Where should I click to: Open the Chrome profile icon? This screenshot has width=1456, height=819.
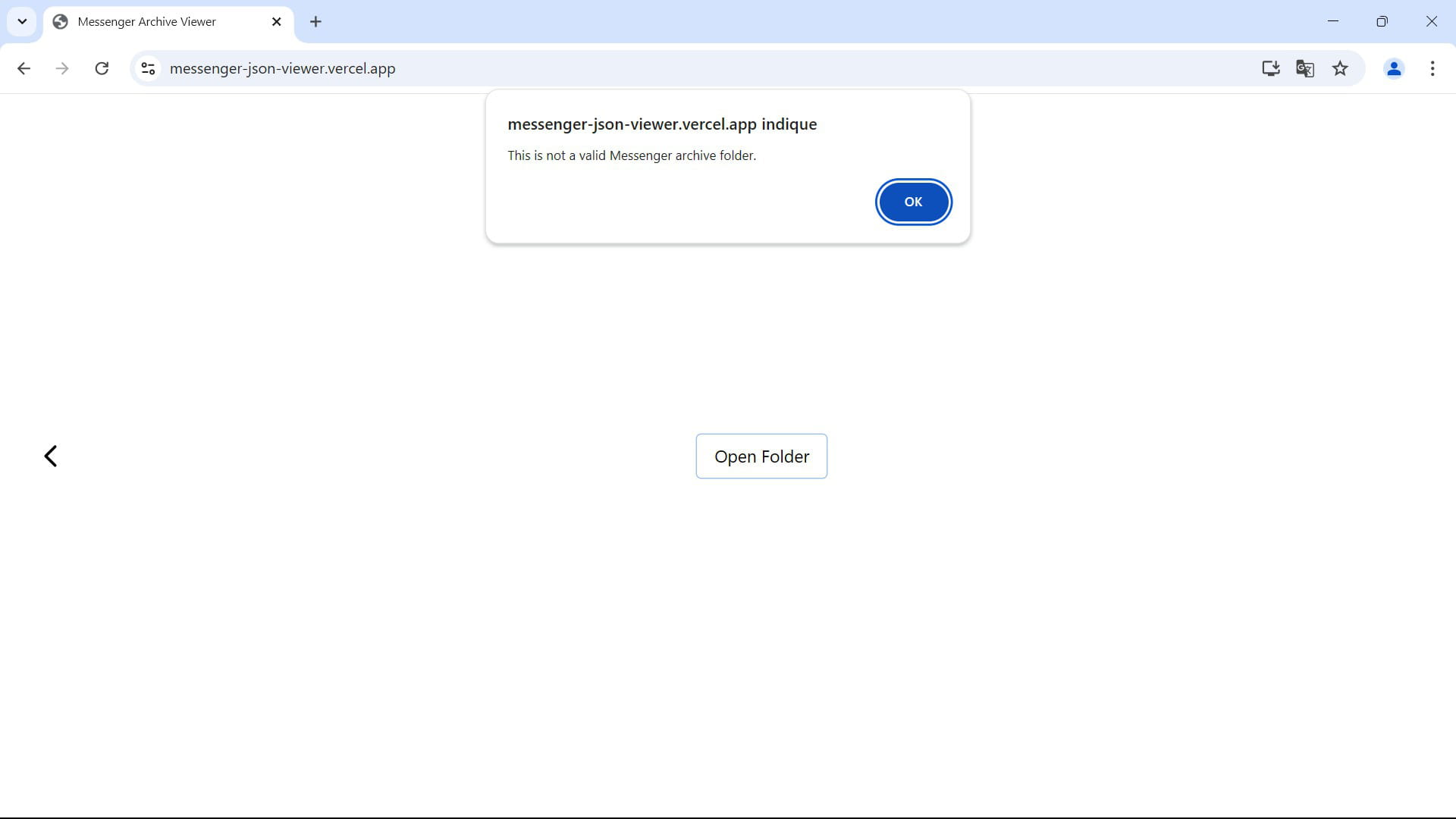pos(1394,68)
